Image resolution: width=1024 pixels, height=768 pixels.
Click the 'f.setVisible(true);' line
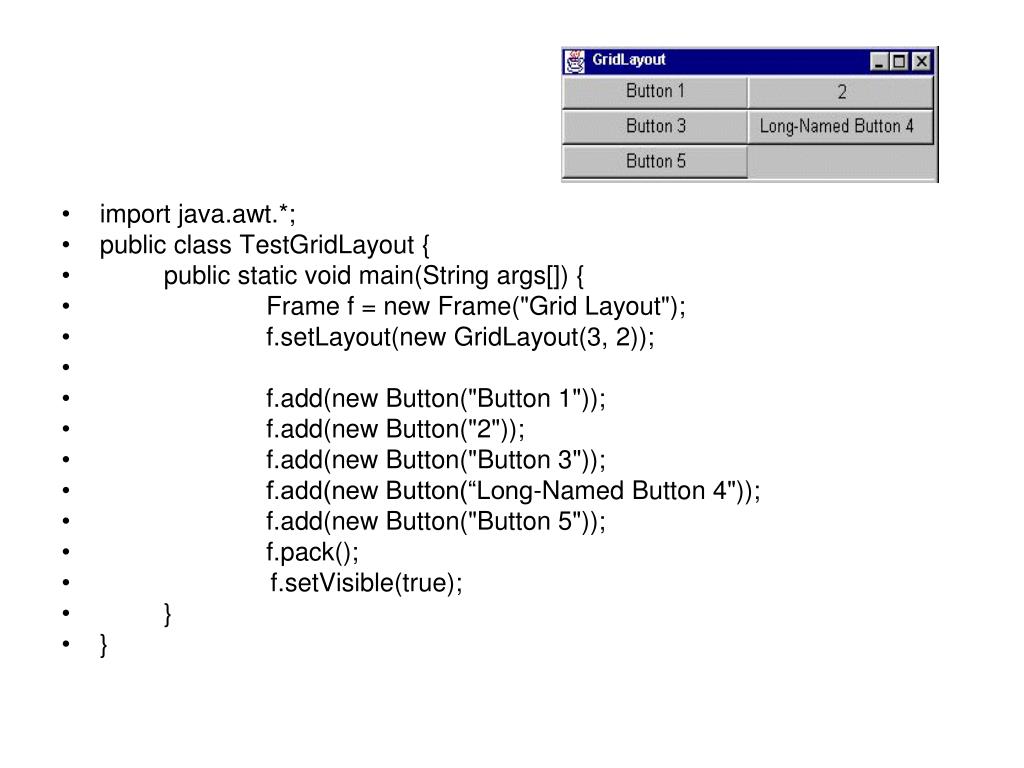tap(366, 583)
